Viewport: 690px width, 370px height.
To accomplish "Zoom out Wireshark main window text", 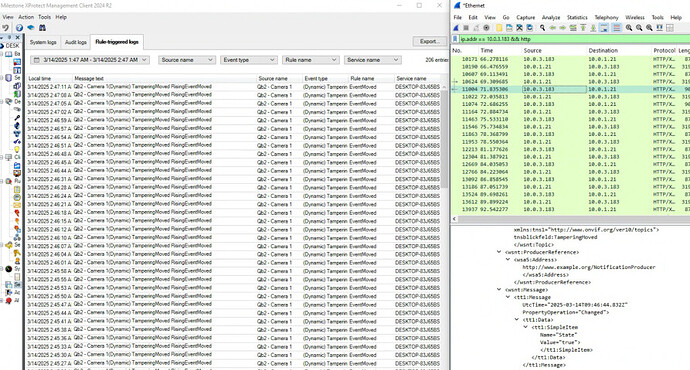I will coord(639,28).
